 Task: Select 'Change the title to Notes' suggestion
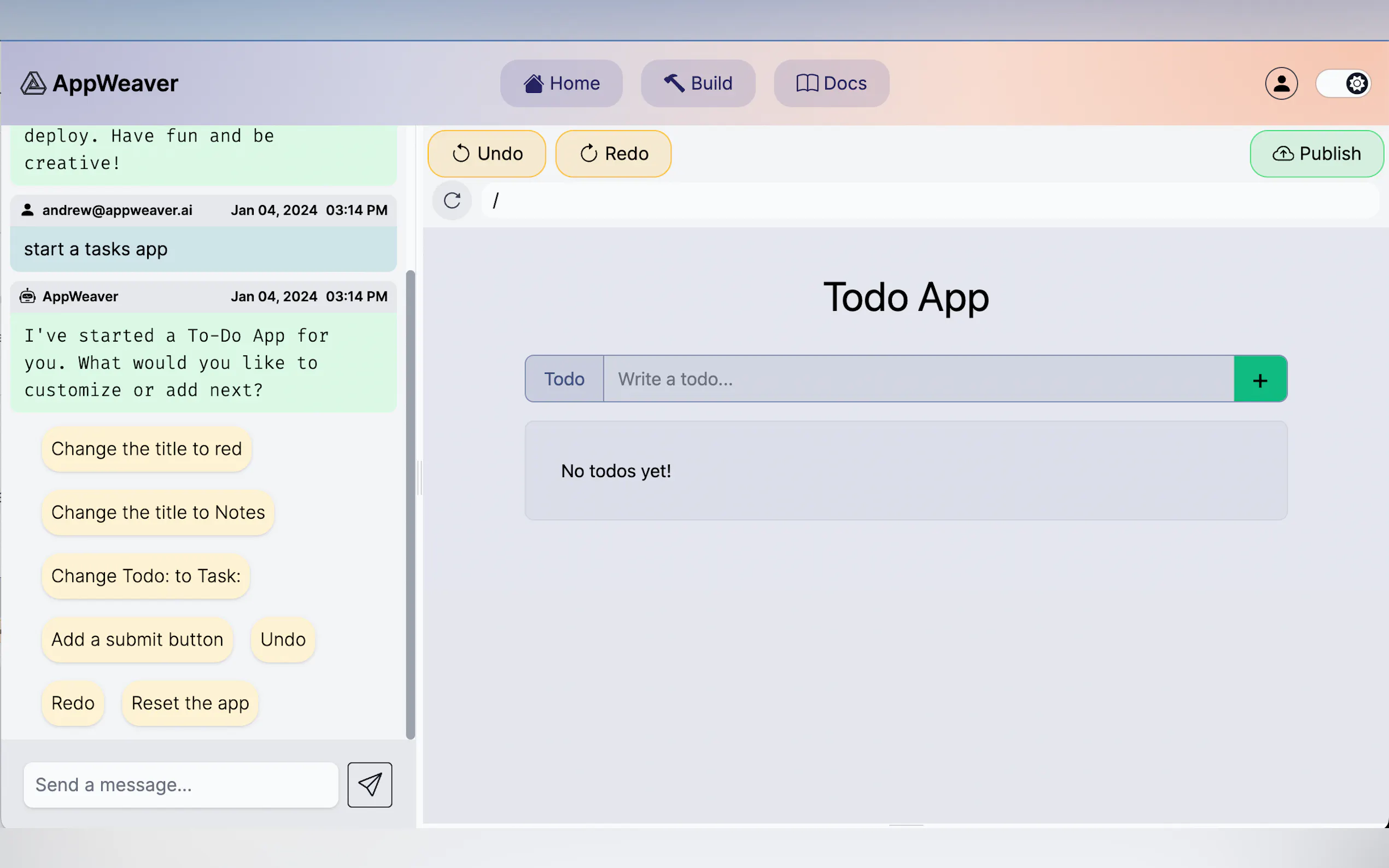coord(158,513)
